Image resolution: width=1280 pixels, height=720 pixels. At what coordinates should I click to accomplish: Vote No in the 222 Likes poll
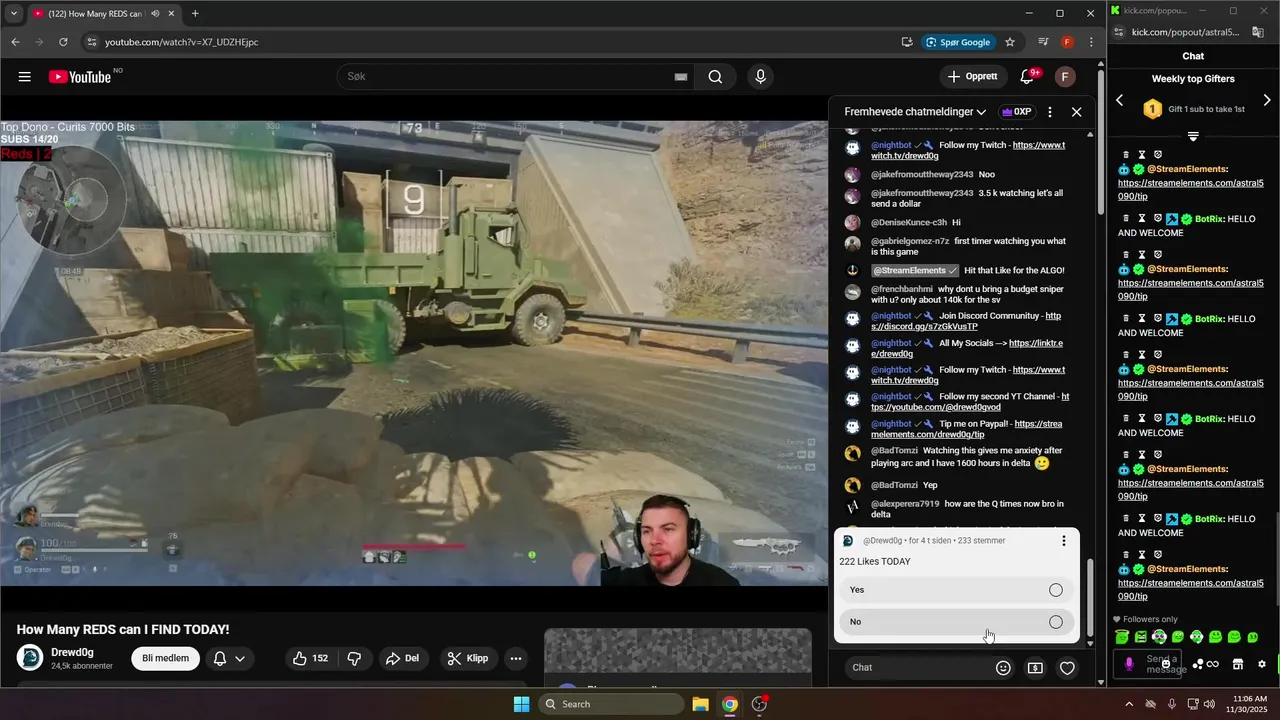[955, 622]
